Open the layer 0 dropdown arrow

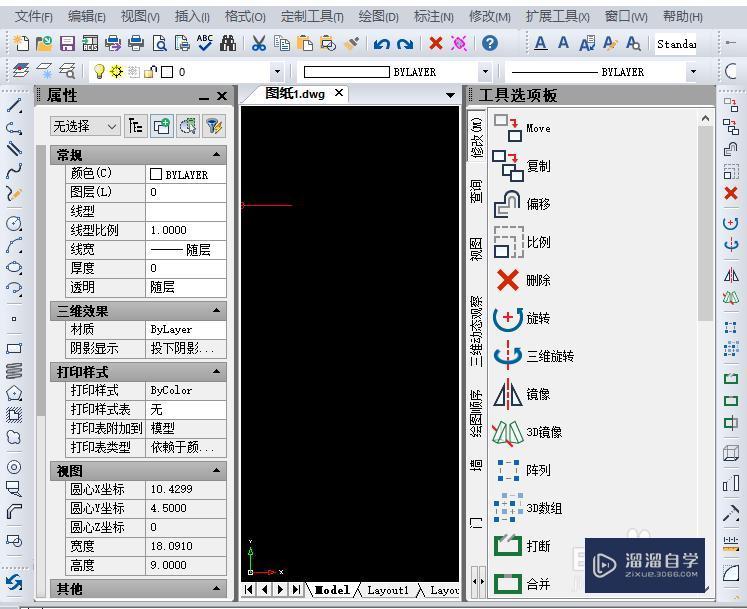coord(277,72)
